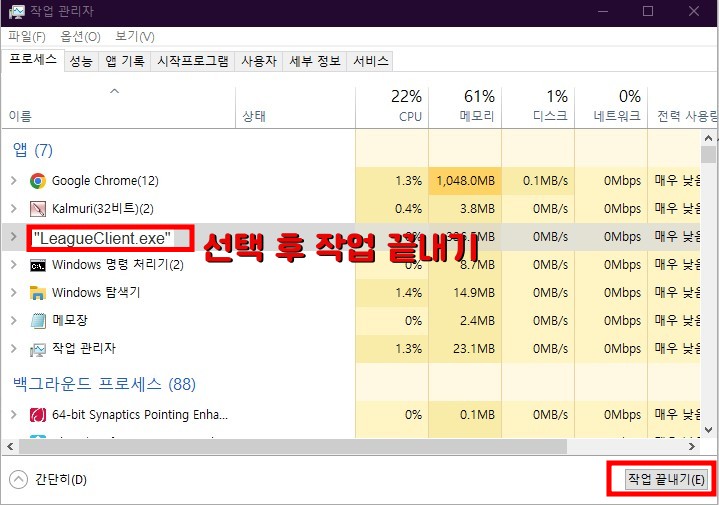This screenshot has height=505, width=719.
Task: Click Kalmuri CPU value 0.4%
Action: click(409, 209)
